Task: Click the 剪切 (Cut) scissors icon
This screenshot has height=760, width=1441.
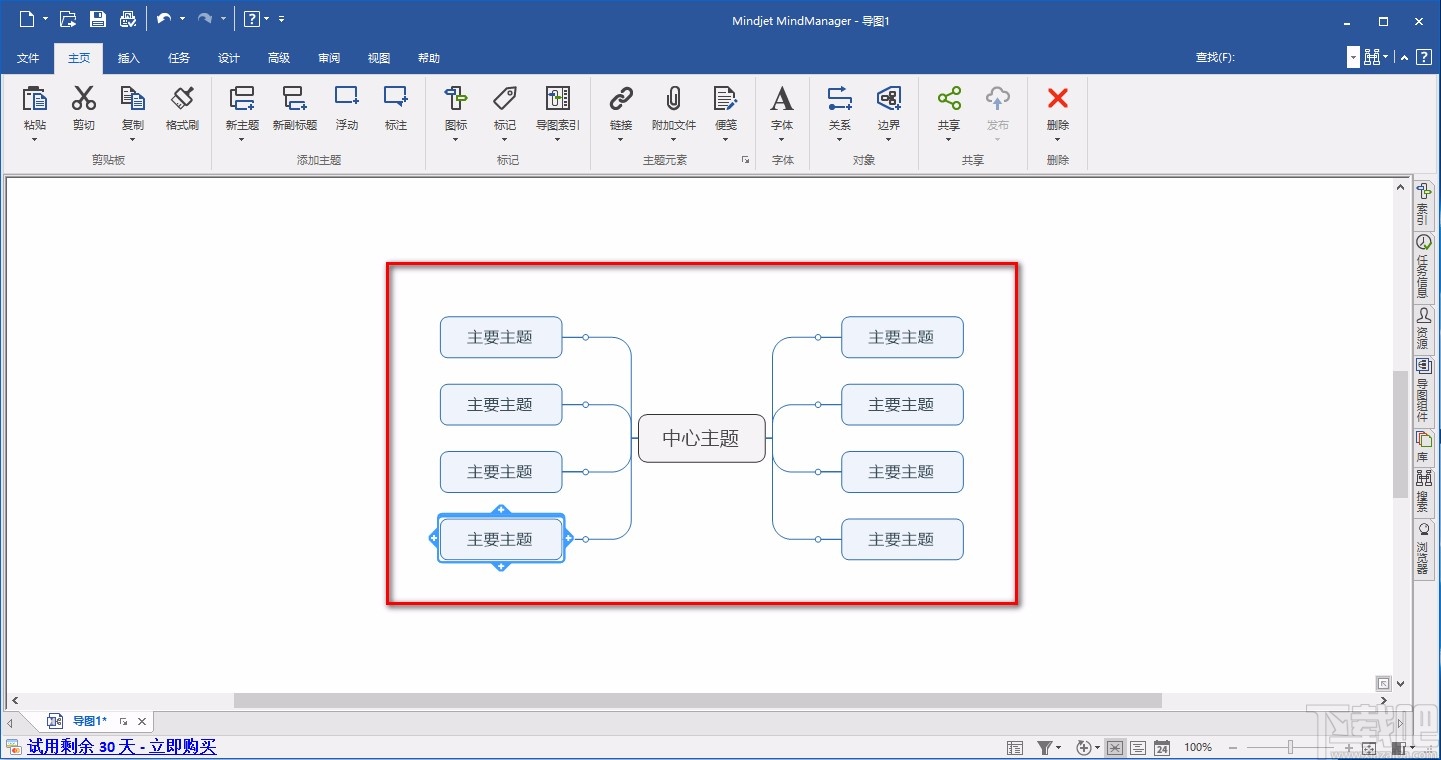Action: 84,98
